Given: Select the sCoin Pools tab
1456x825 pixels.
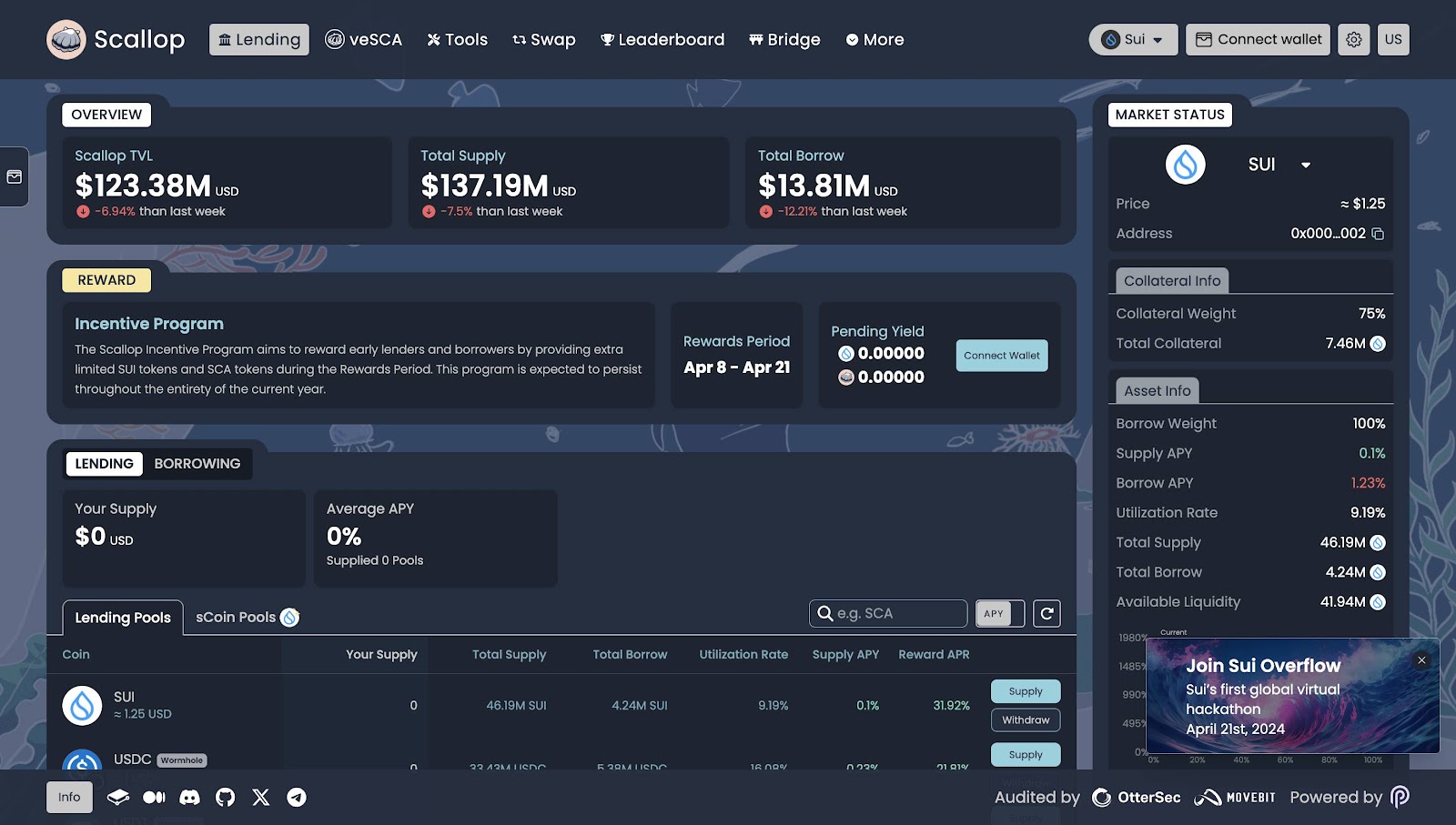Looking at the screenshot, I should pyautogui.click(x=247, y=618).
